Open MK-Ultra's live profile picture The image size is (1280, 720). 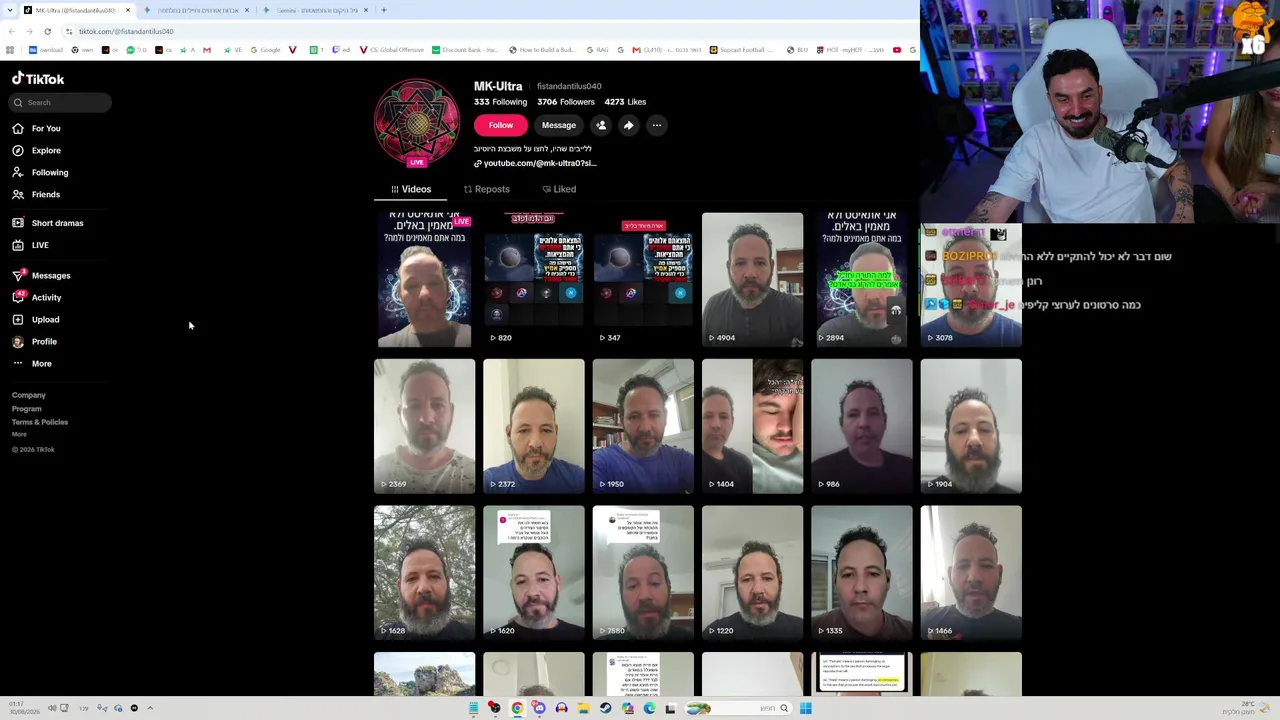point(417,122)
